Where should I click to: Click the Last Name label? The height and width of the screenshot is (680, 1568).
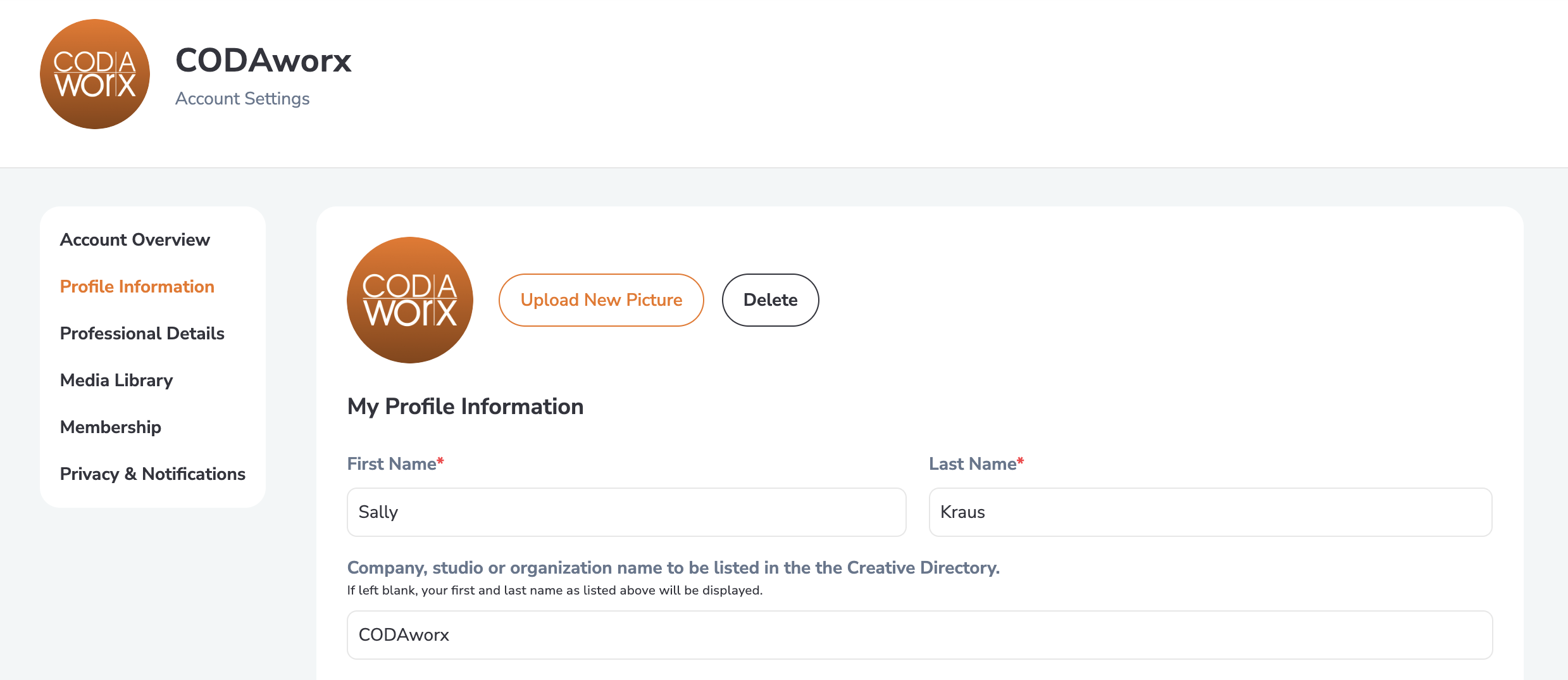976,464
